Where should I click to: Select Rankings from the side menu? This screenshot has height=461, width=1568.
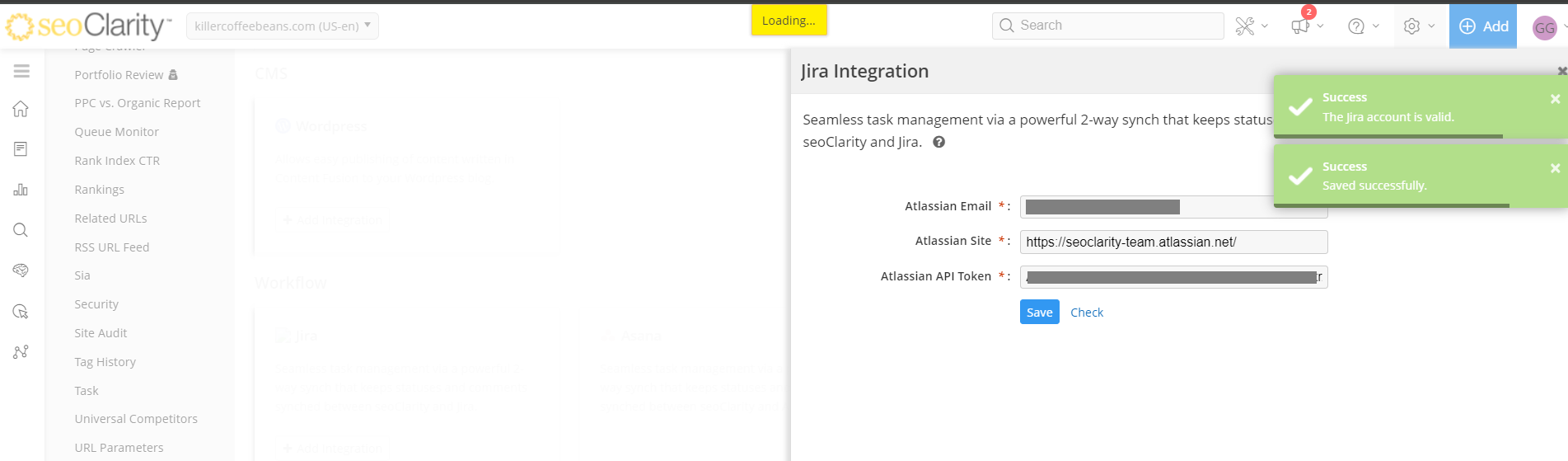99,190
